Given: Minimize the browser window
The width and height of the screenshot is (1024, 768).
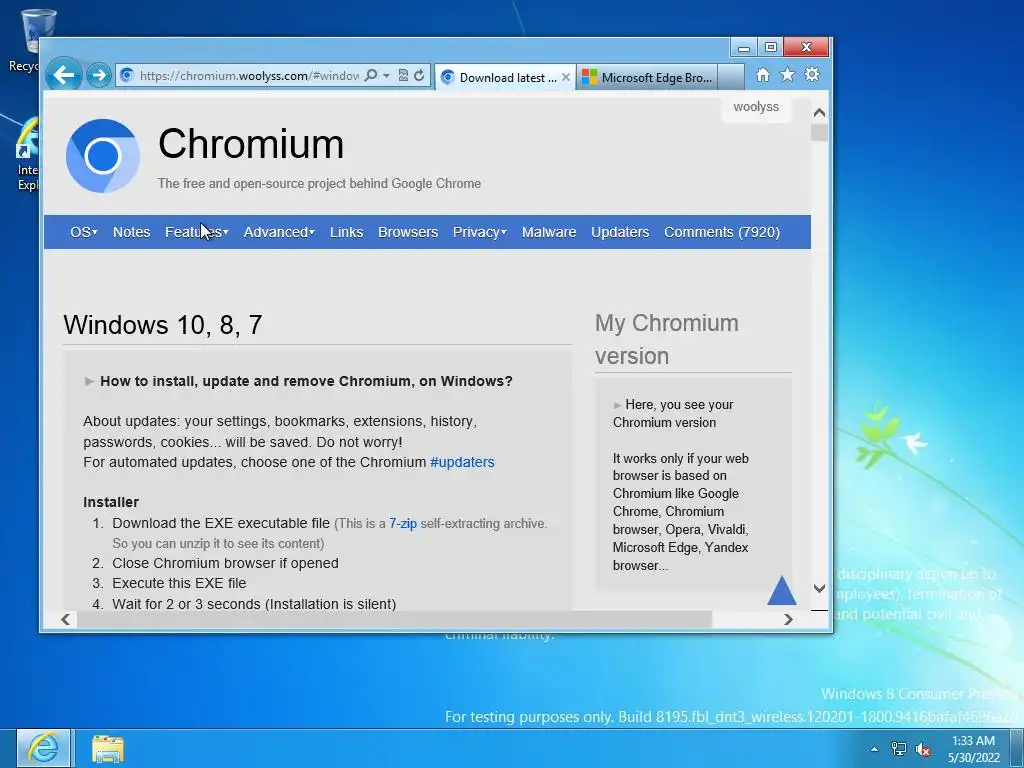Looking at the screenshot, I should (743, 48).
